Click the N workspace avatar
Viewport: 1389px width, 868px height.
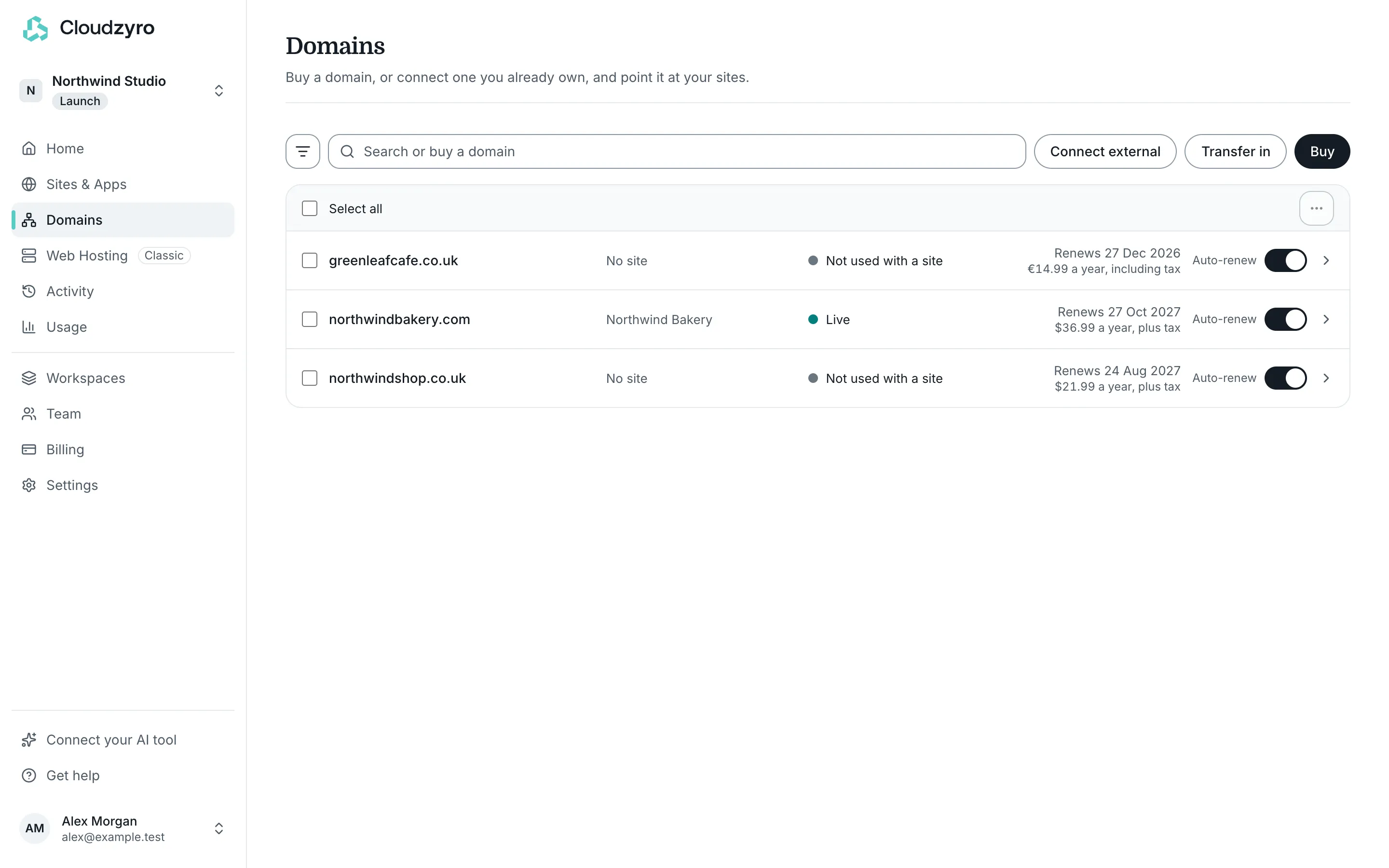pos(30,91)
